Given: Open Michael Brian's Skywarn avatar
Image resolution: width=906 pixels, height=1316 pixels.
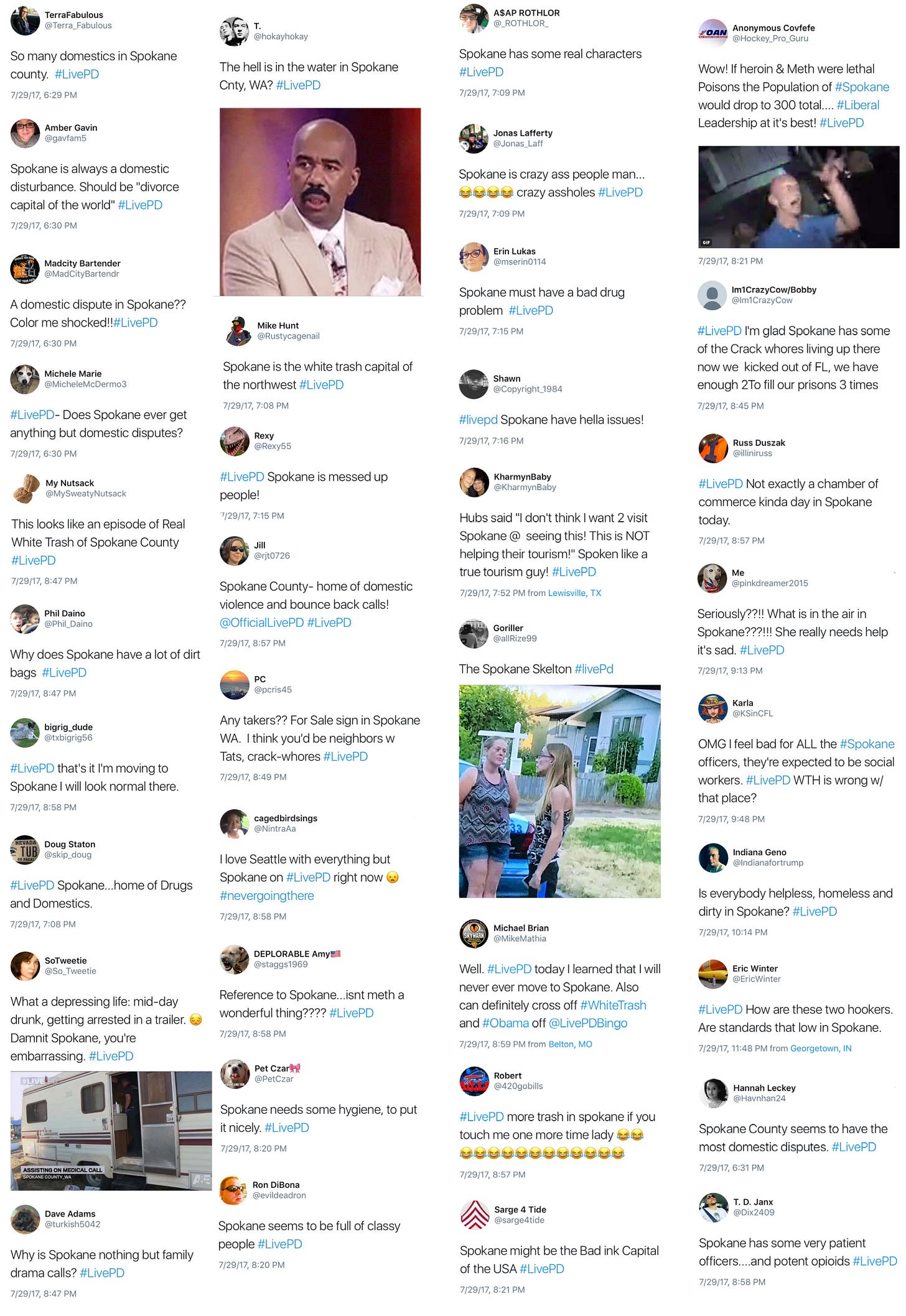Looking at the screenshot, I should click(x=474, y=933).
